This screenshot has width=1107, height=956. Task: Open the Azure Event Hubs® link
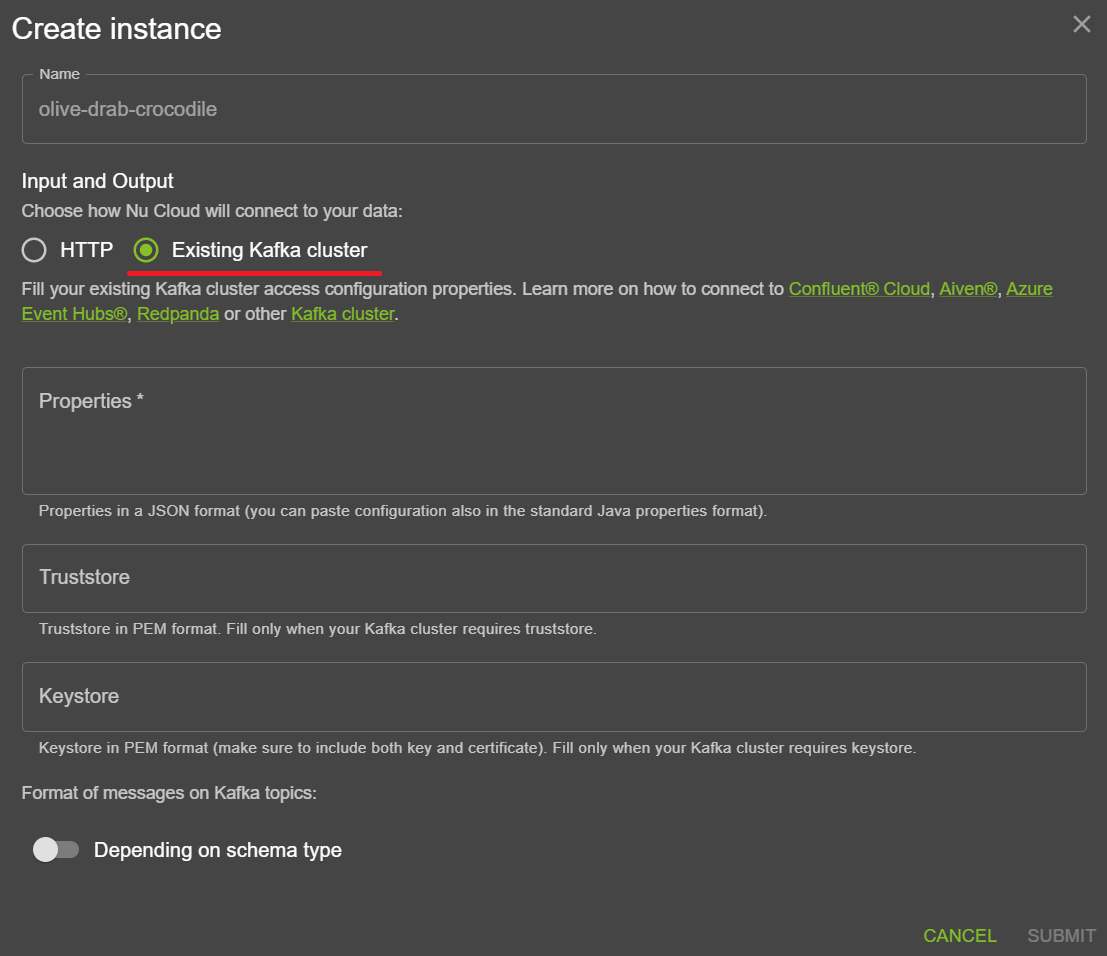[x=1029, y=289]
